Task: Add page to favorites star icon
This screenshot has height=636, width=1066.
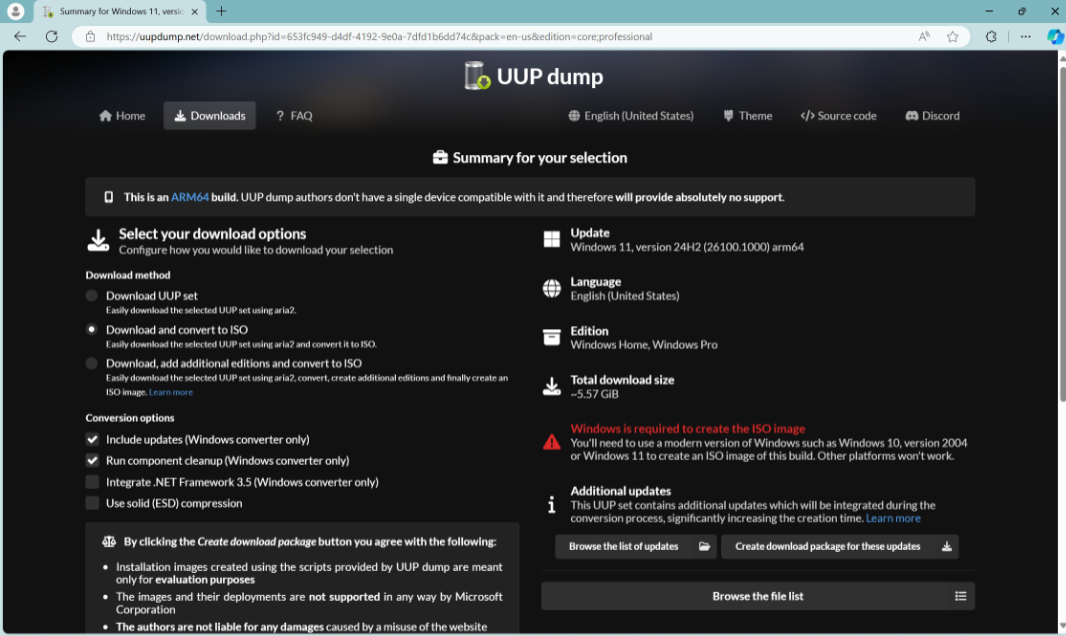Action: pyautogui.click(x=952, y=37)
